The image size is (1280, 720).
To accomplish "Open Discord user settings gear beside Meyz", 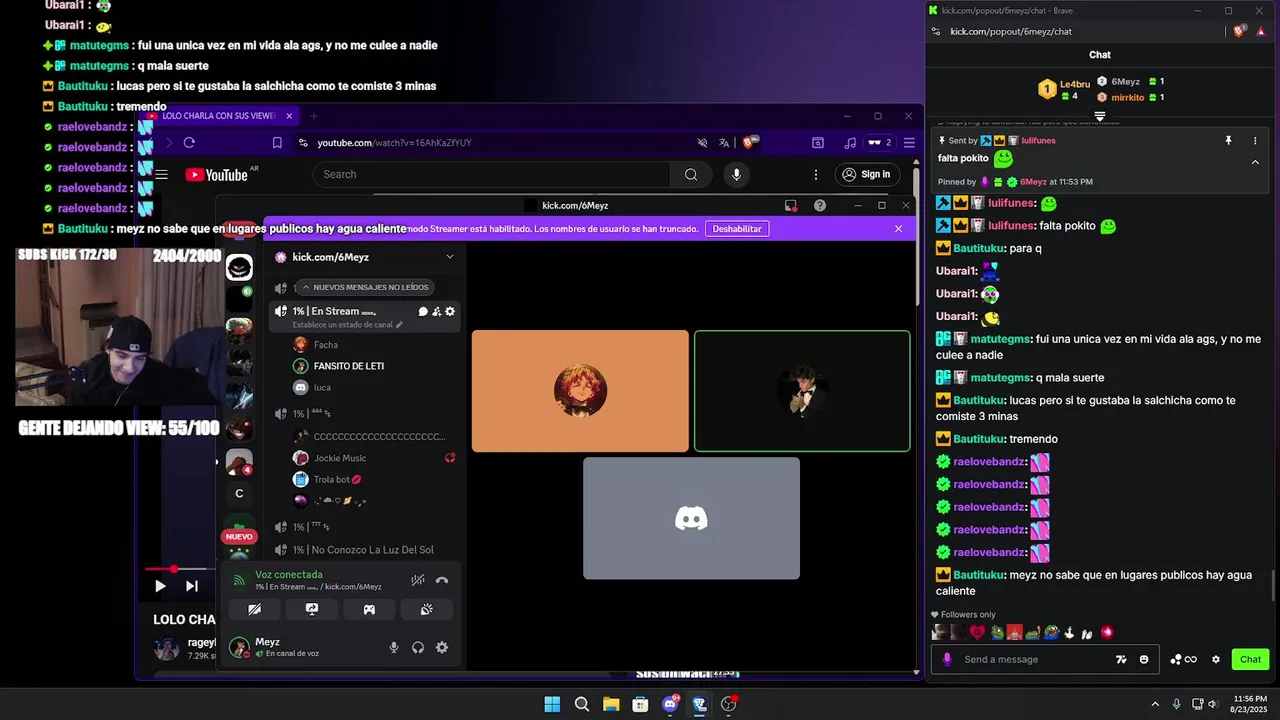I will (x=442, y=647).
